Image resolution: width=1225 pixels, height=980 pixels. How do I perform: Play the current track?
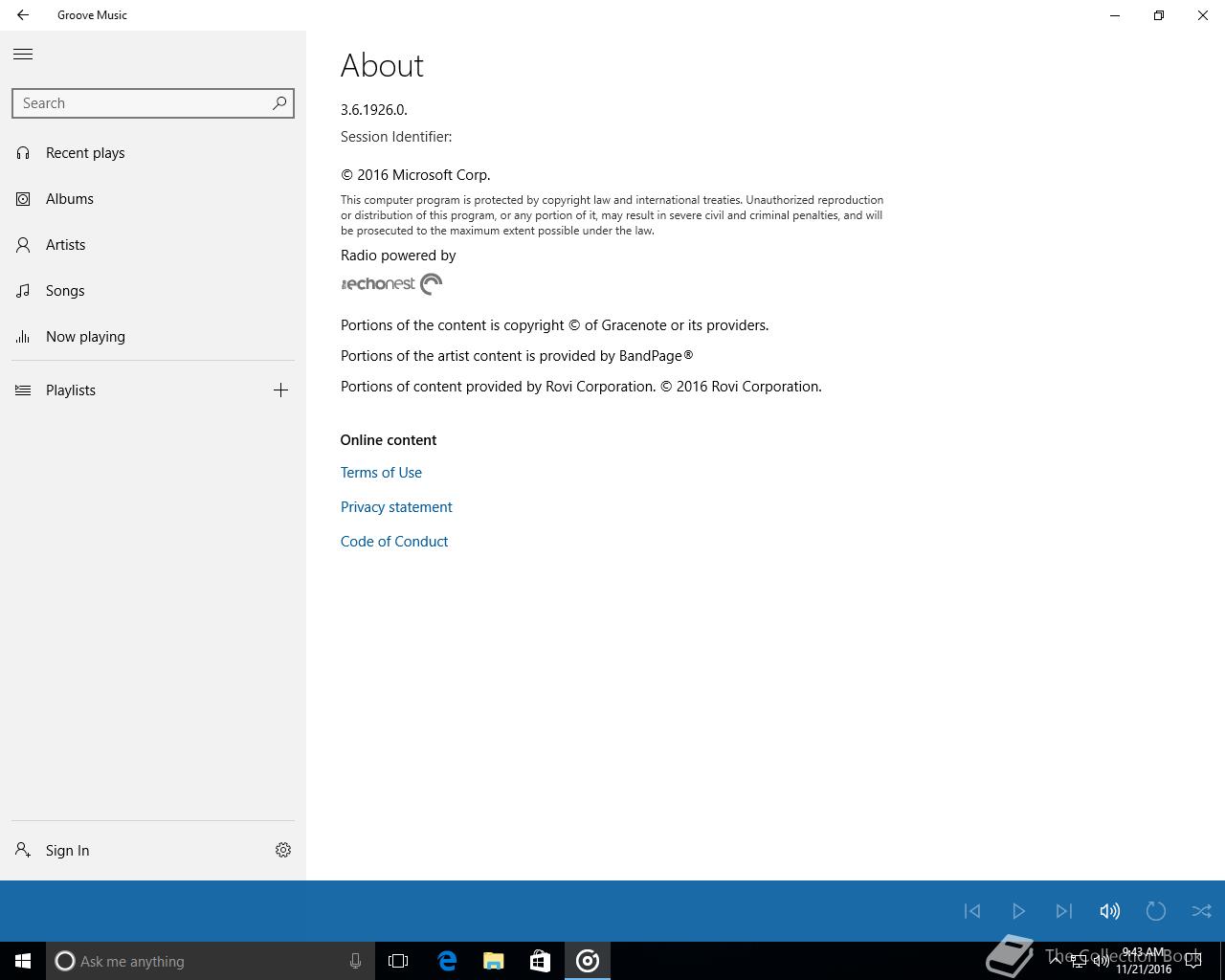pos(1018,911)
